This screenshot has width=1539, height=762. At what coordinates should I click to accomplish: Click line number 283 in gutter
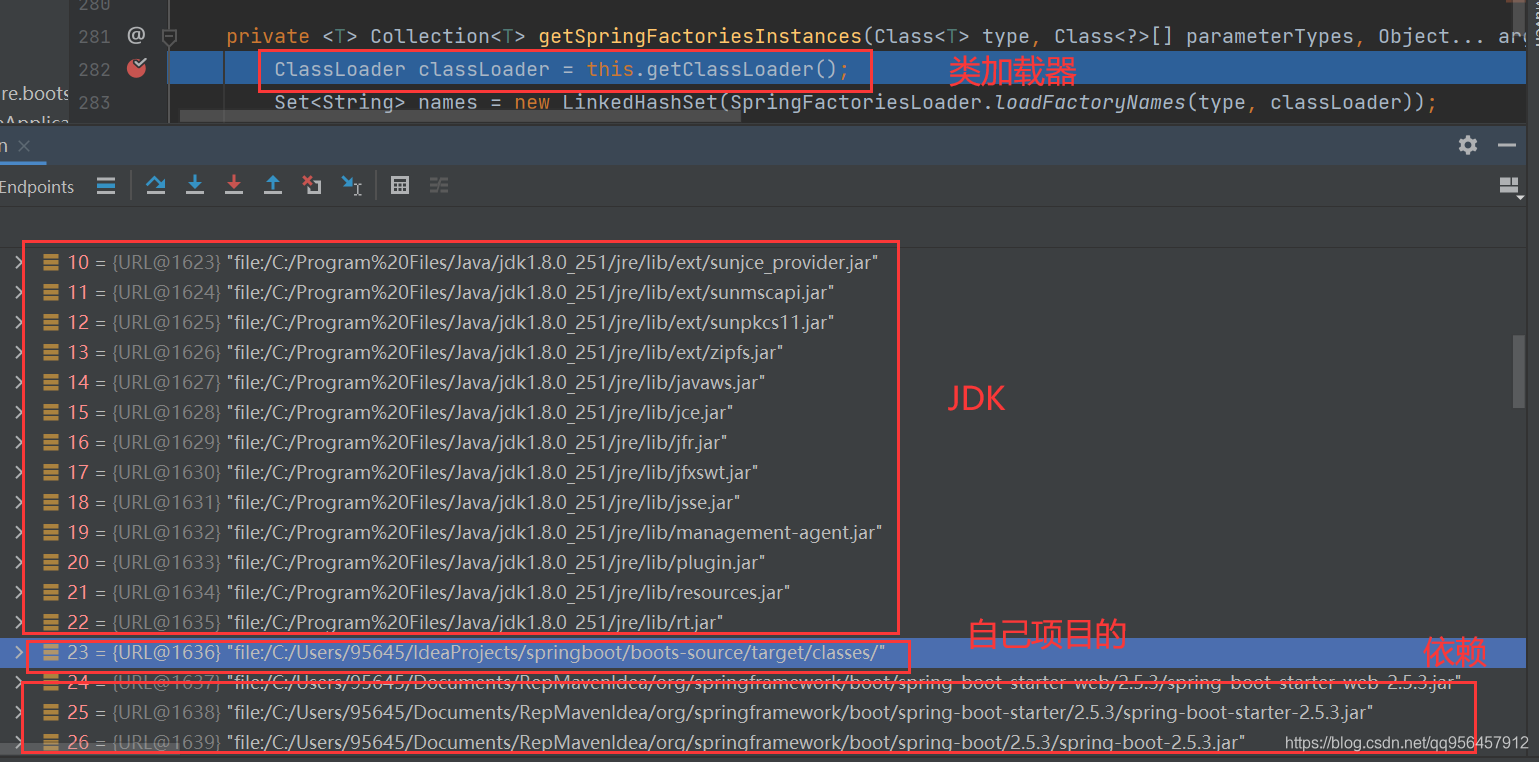94,102
